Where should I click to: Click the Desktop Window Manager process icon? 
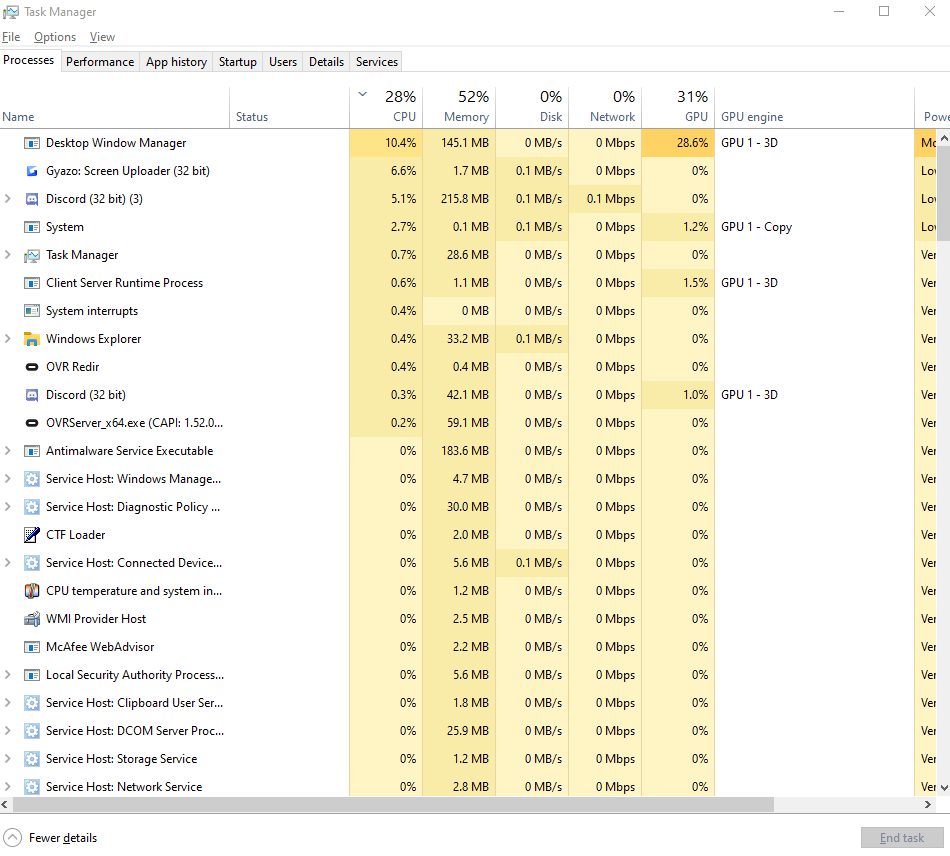coord(31,143)
